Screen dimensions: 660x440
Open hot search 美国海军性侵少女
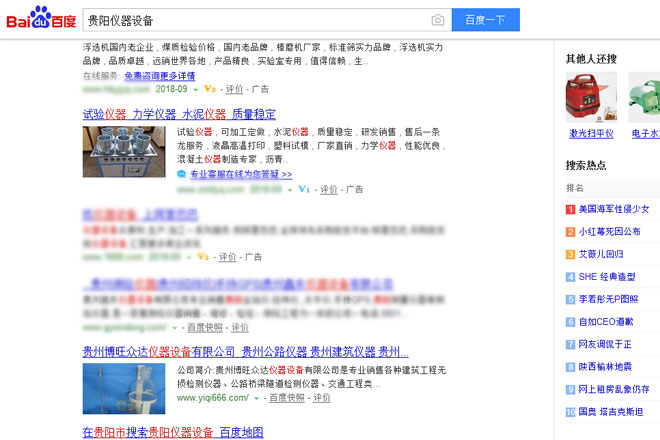click(x=614, y=209)
